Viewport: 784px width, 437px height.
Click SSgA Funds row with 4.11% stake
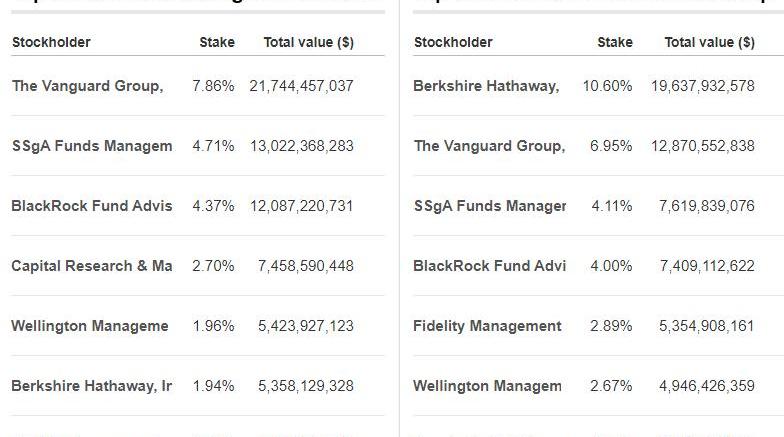click(490, 206)
